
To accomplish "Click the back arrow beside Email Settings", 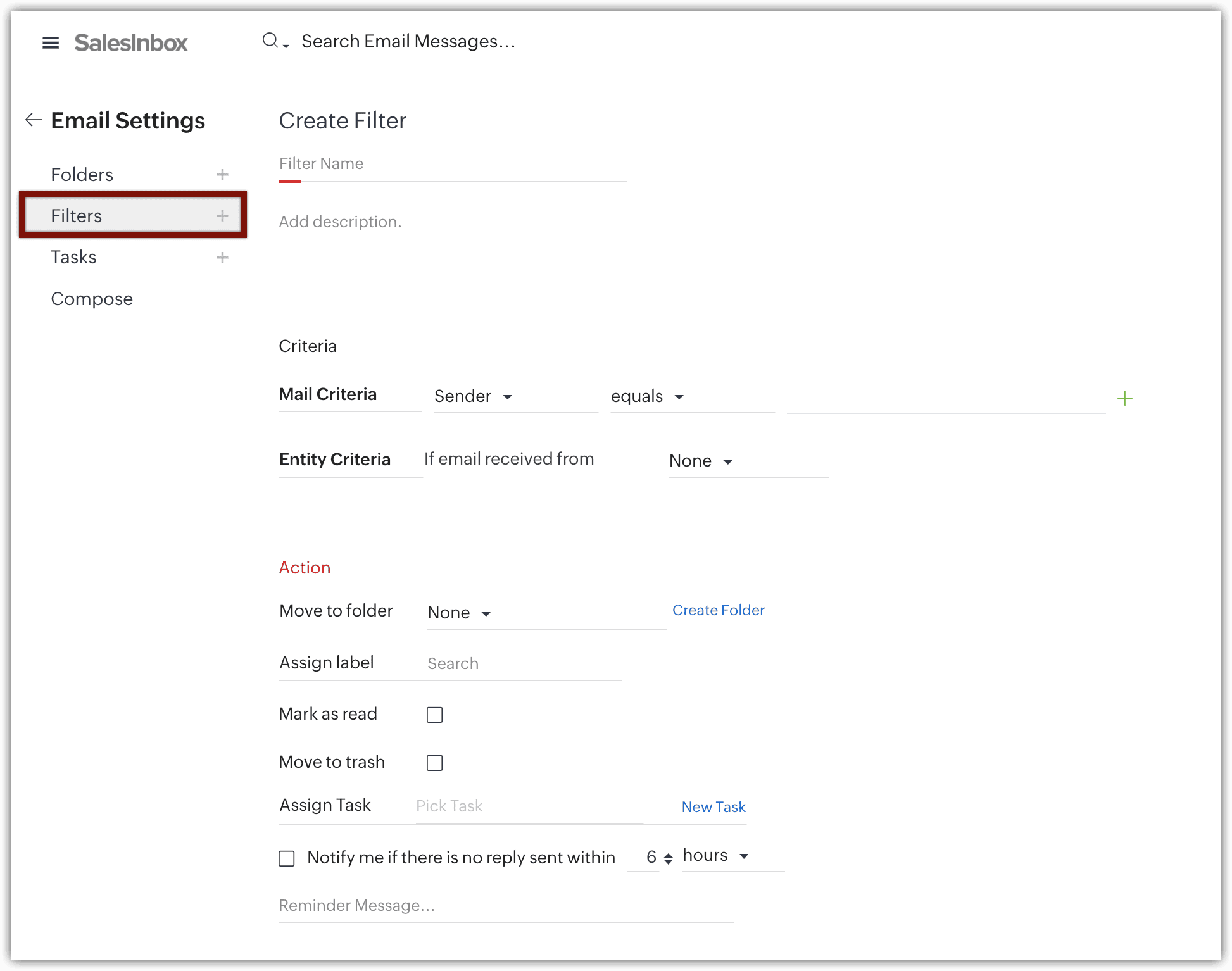I will 34,120.
